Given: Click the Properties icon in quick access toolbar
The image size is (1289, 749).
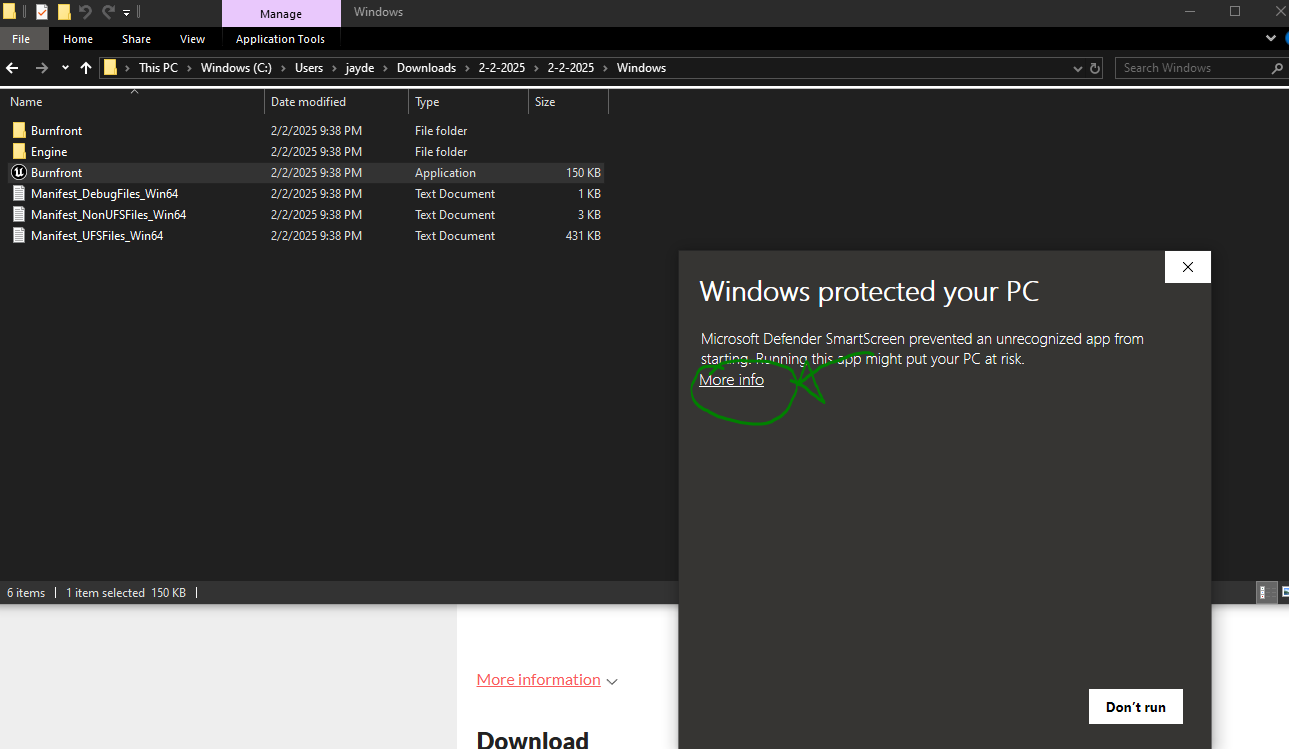Looking at the screenshot, I should 42,12.
